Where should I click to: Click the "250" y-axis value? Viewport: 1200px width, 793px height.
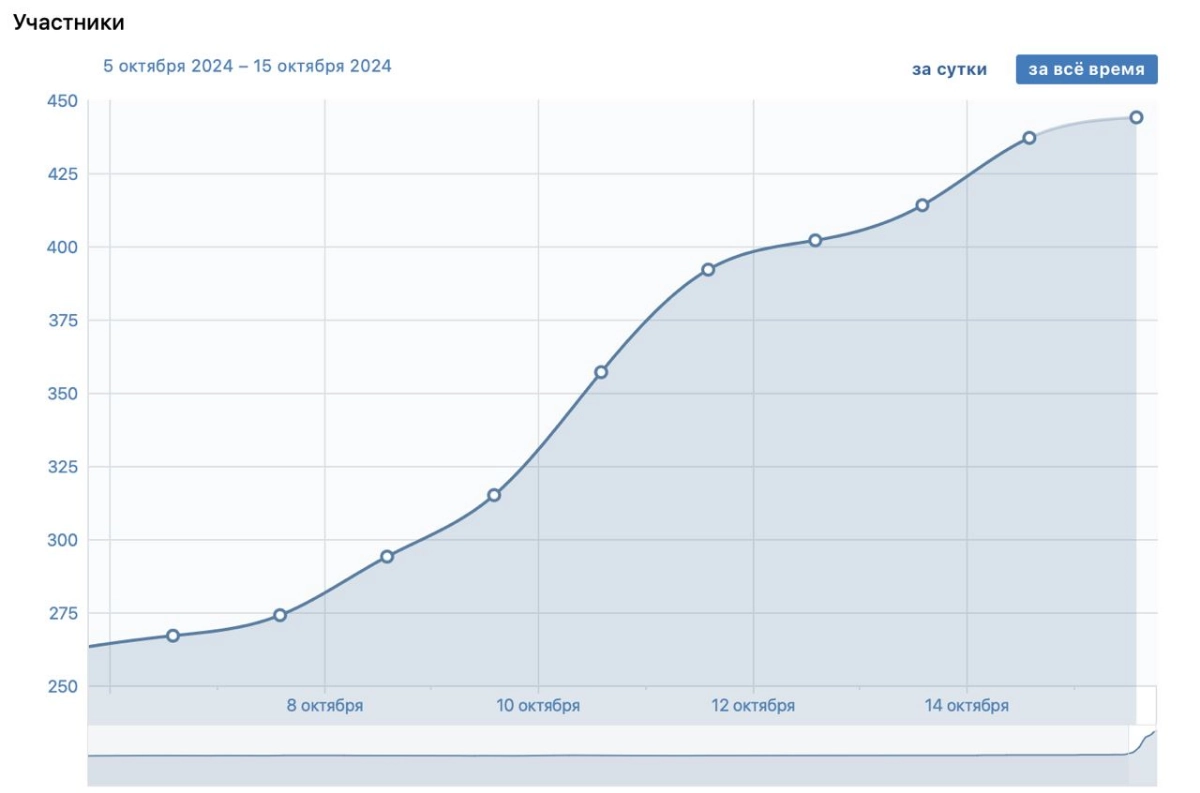point(62,686)
